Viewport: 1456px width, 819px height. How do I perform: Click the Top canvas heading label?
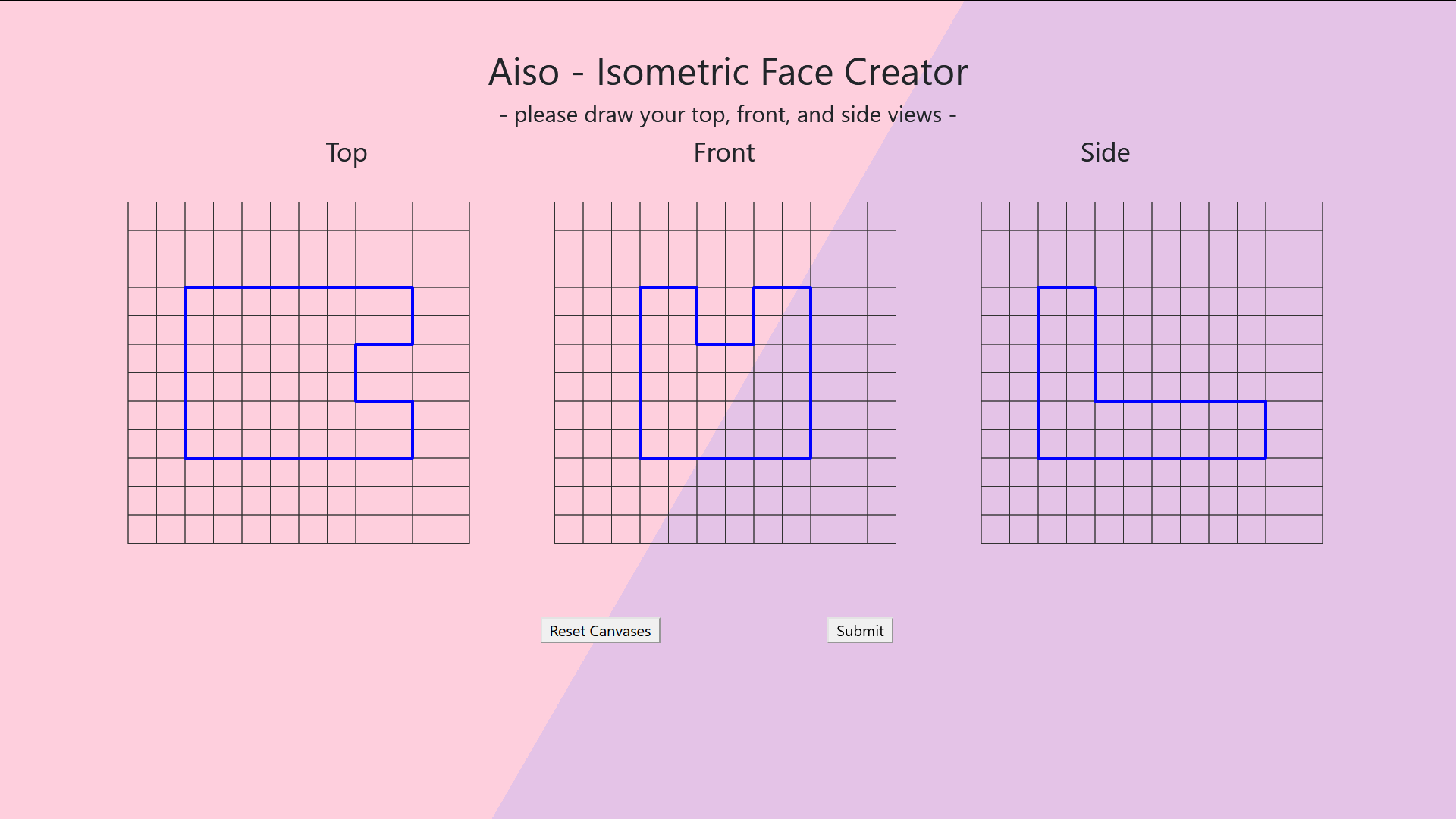pos(347,153)
